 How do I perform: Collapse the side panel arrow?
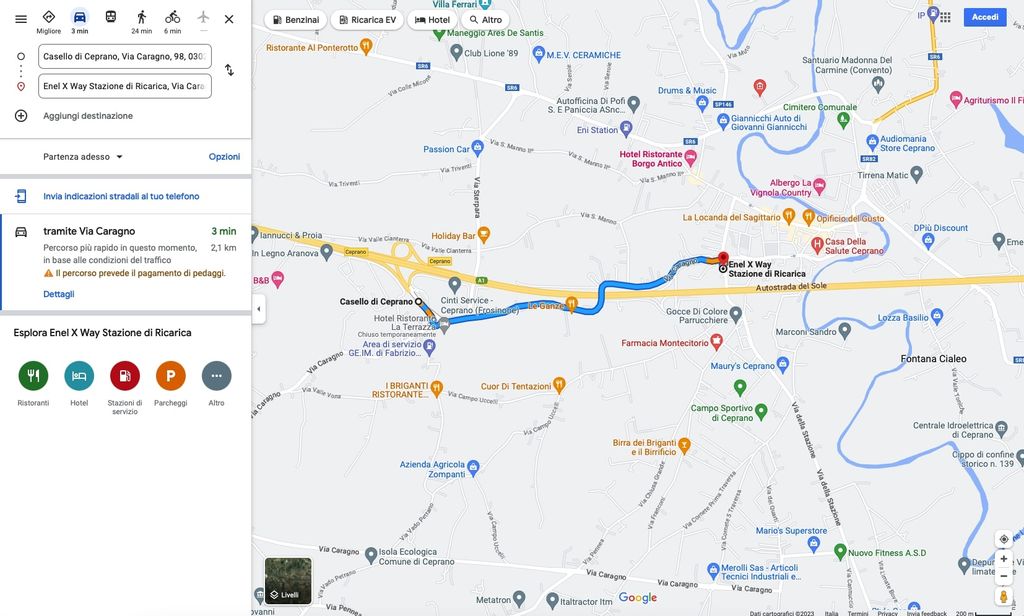point(259,309)
